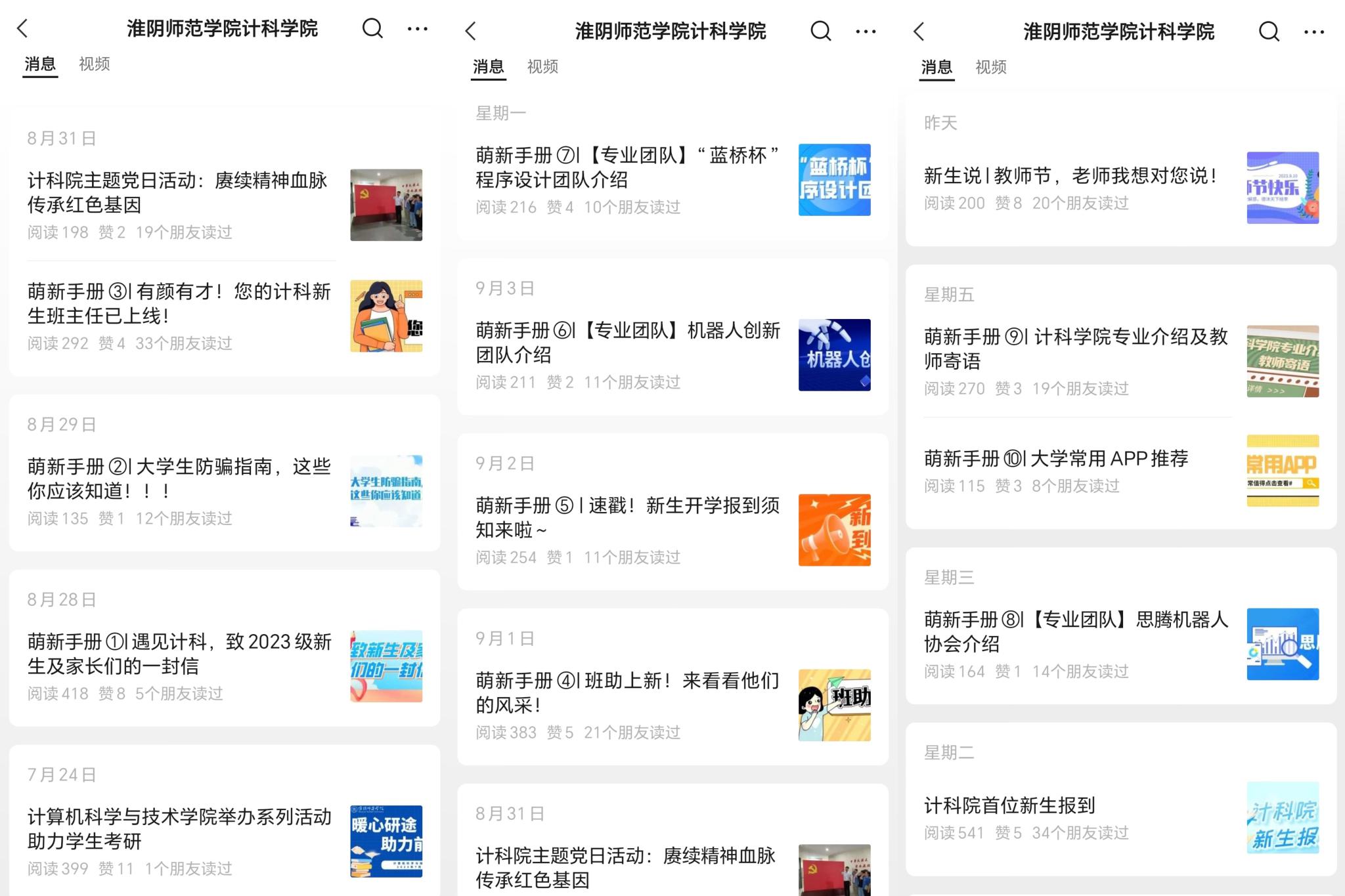This screenshot has width=1345, height=896.
Task: Switch to the 视频 tab in the right panel
Action: click(x=990, y=67)
